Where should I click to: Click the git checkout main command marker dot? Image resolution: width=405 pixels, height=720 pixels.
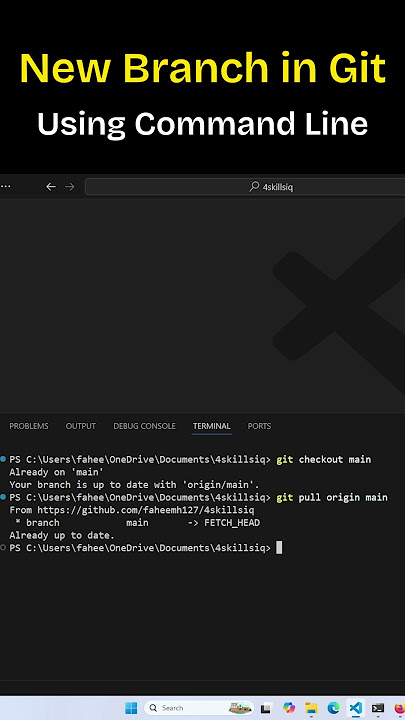point(3,459)
